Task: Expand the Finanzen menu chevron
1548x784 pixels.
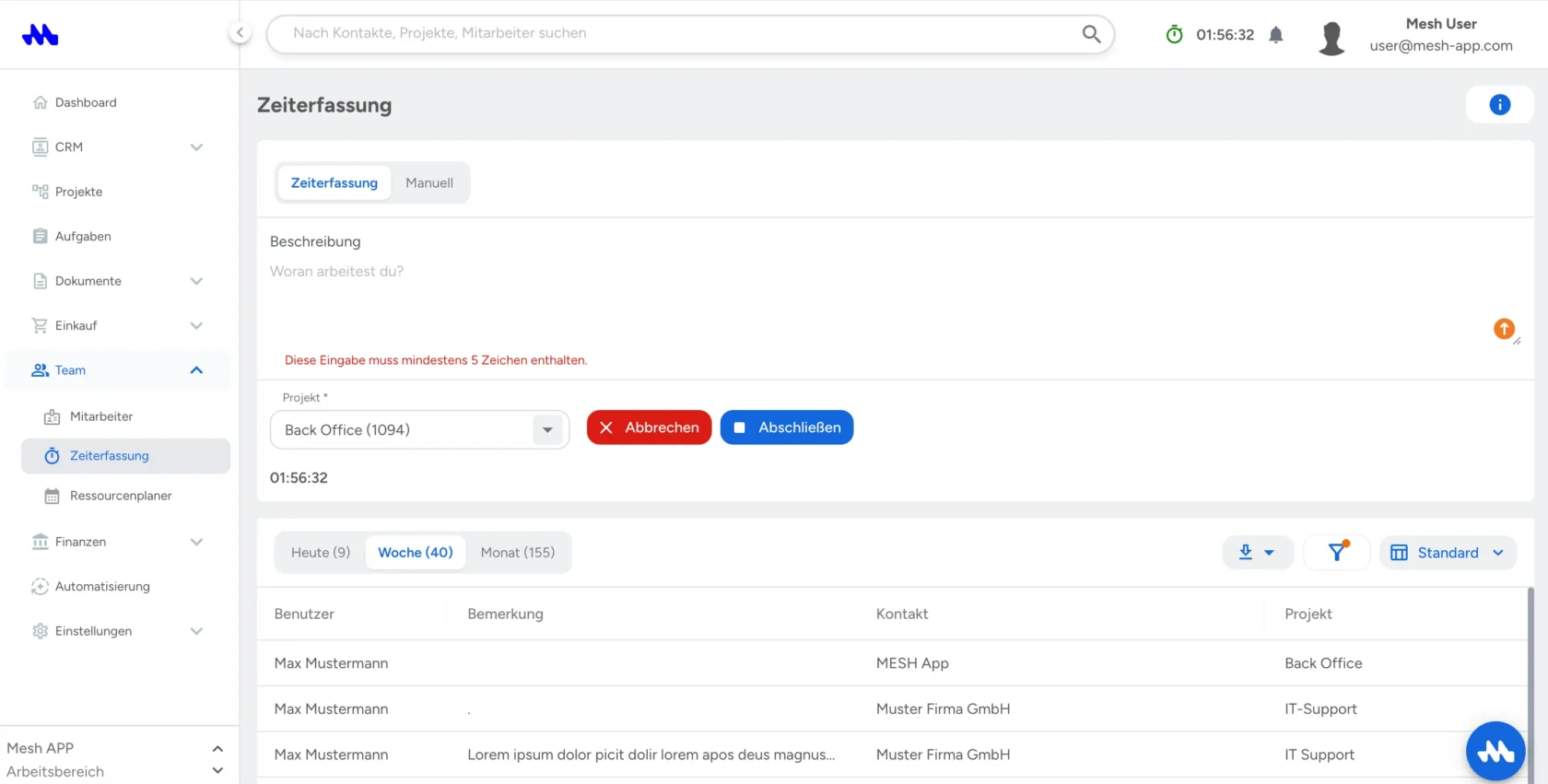Action: point(196,543)
